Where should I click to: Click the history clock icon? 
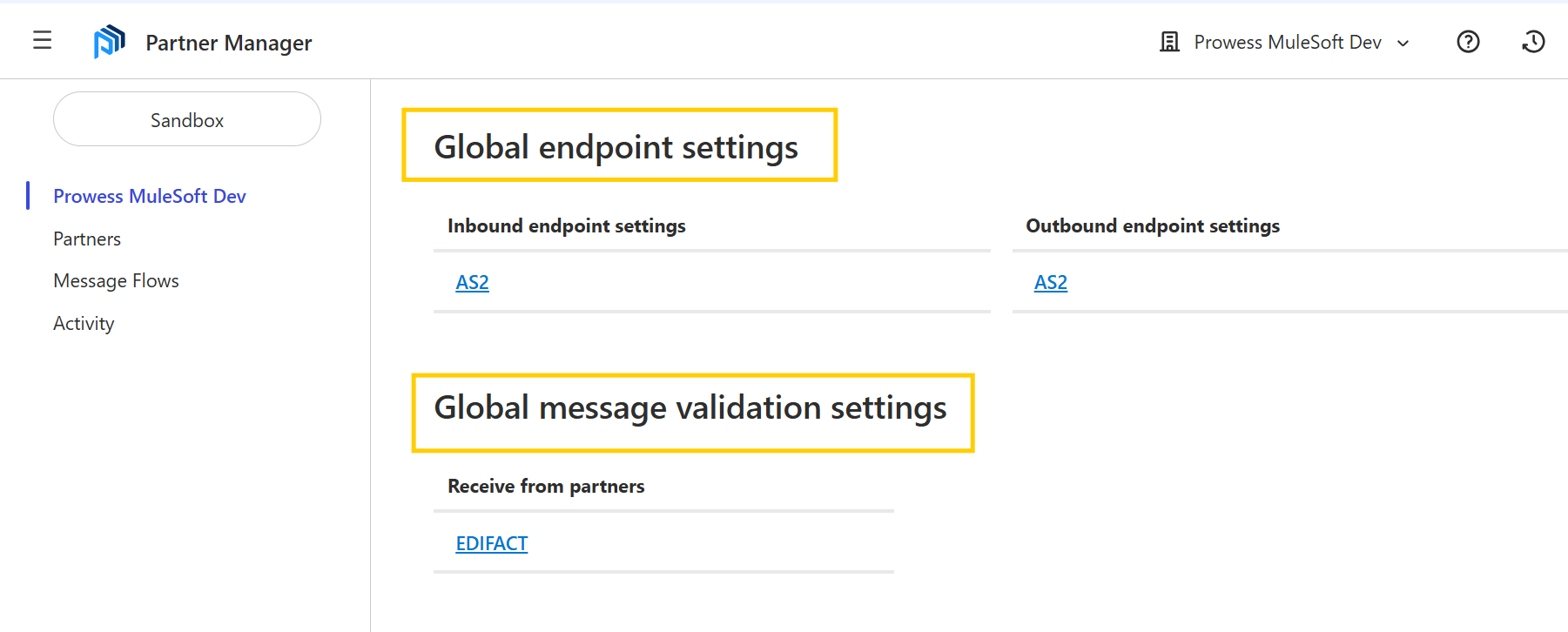[1533, 42]
